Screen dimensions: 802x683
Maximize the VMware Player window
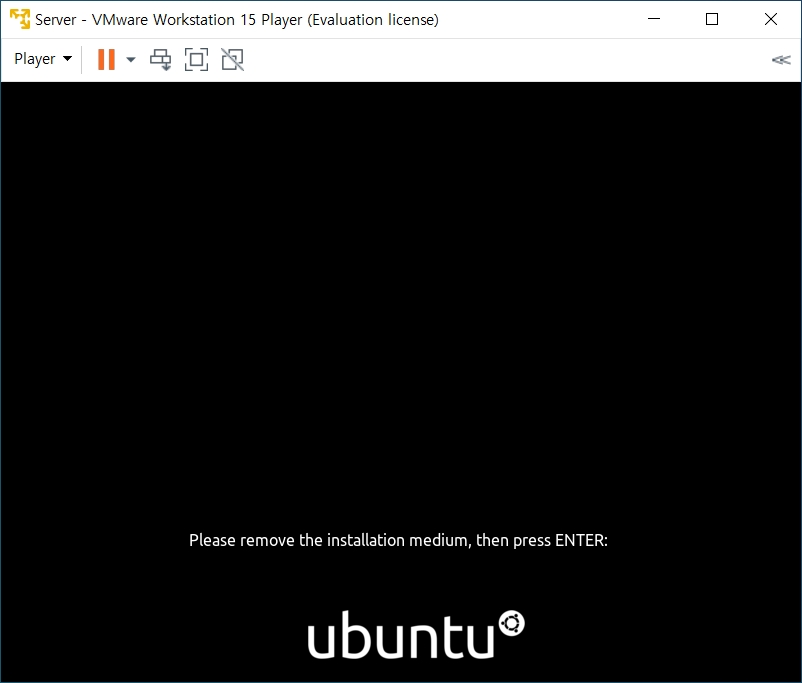pyautogui.click(x=711, y=19)
